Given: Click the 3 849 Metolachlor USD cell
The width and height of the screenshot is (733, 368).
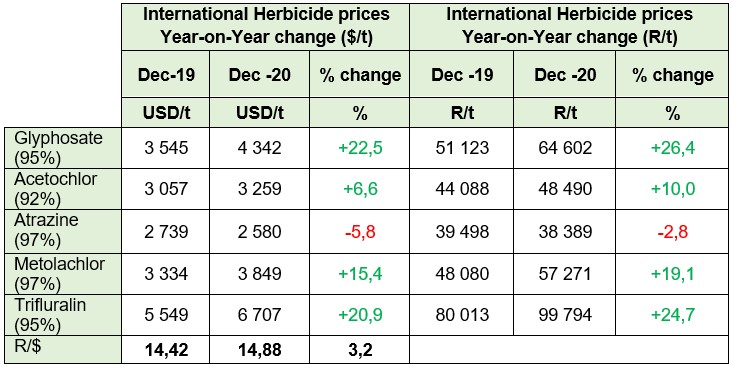Looking at the screenshot, I should [x=259, y=273].
